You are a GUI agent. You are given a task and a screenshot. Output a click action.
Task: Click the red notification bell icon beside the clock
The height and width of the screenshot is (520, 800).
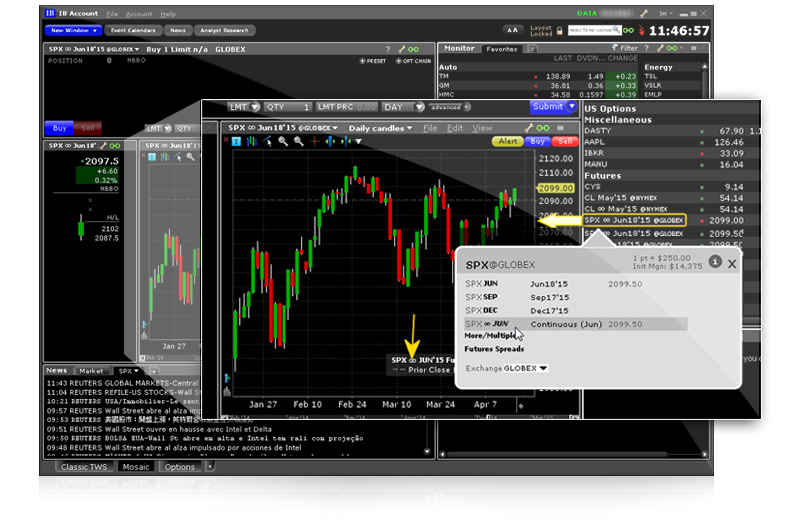click(641, 31)
